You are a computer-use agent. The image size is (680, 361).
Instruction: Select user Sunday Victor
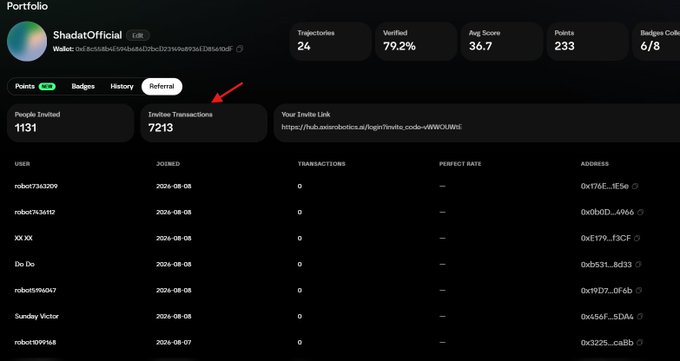pos(36,316)
